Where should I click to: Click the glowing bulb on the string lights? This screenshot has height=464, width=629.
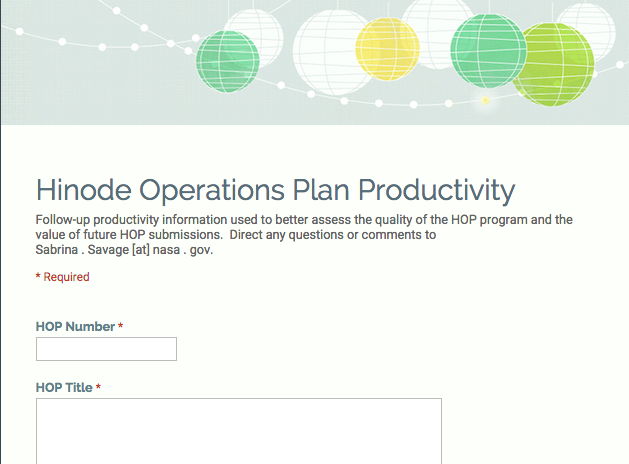[x=486, y=100]
